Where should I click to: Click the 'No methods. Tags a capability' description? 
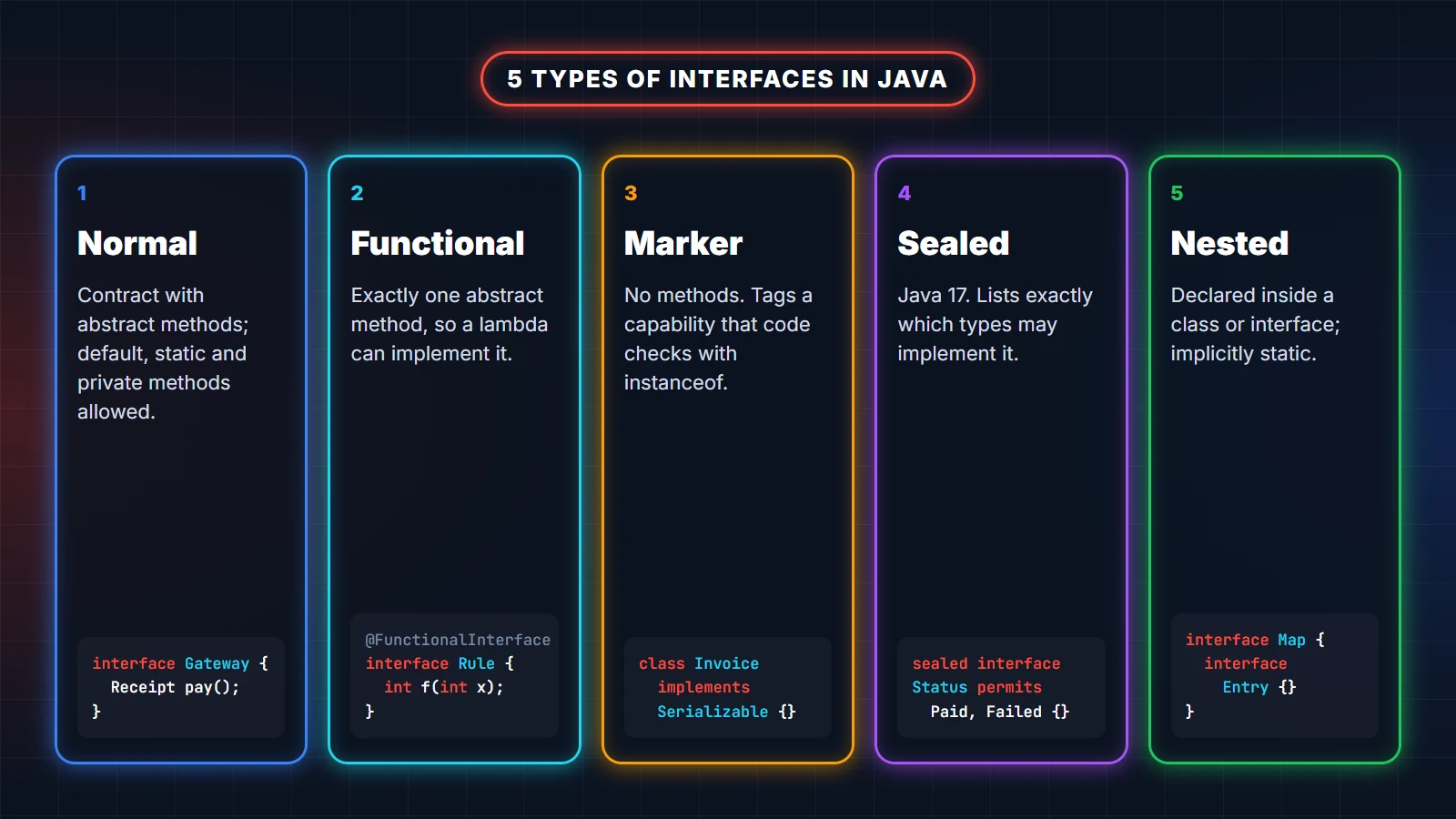click(718, 339)
